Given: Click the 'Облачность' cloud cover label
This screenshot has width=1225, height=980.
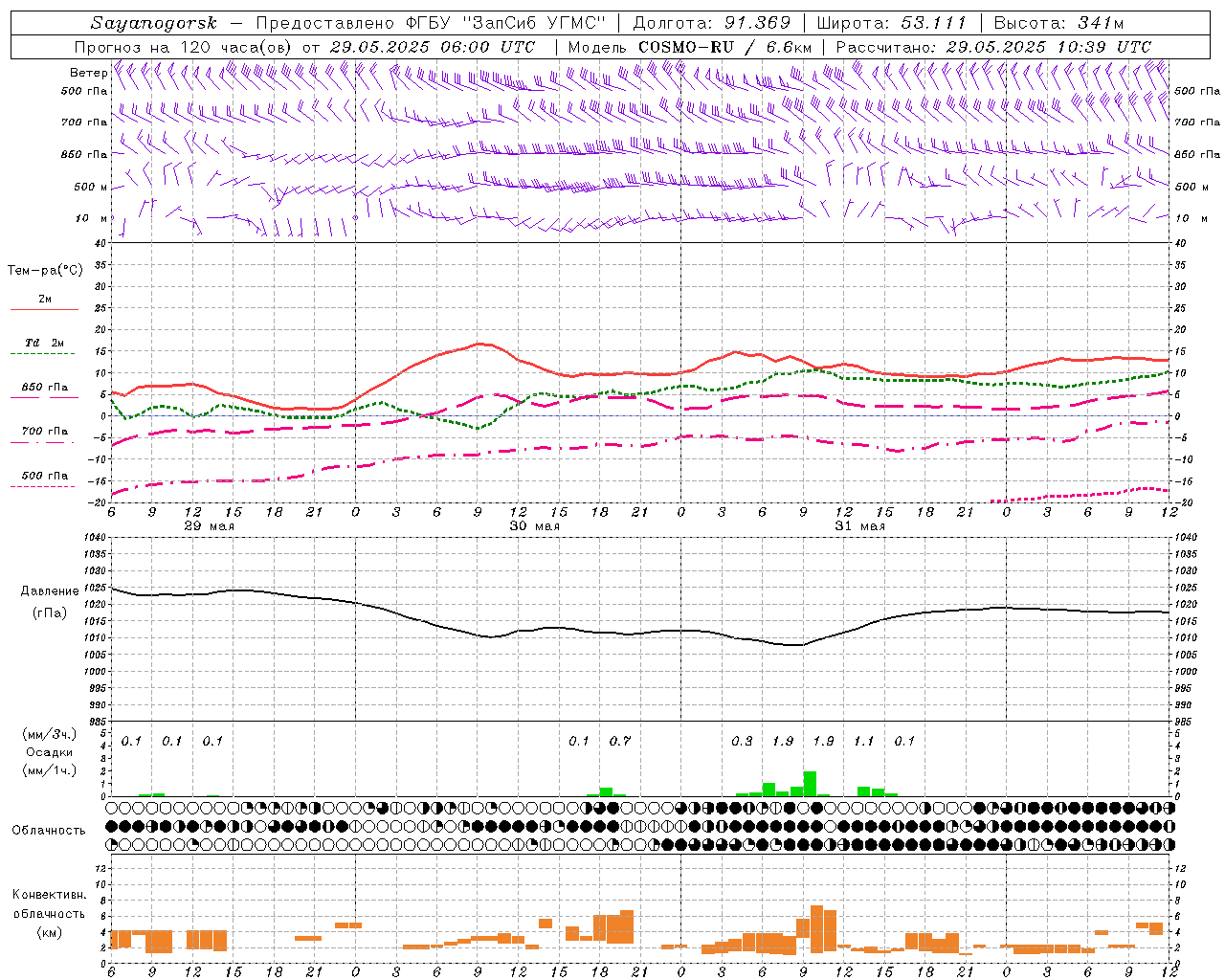Looking at the screenshot, I should click(49, 830).
